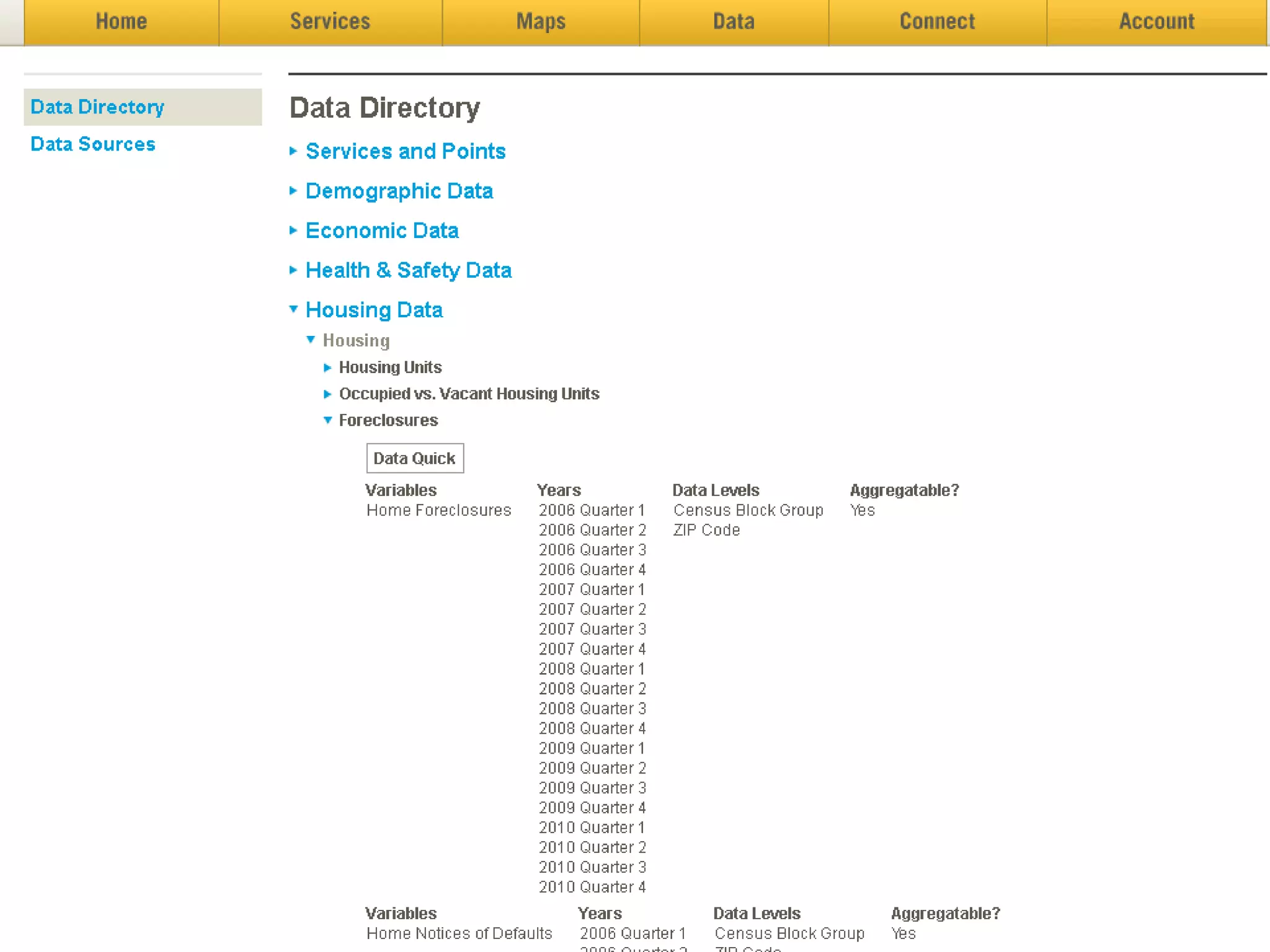The image size is (1270, 952).
Task: Go to the Maps tab
Action: coord(541,22)
